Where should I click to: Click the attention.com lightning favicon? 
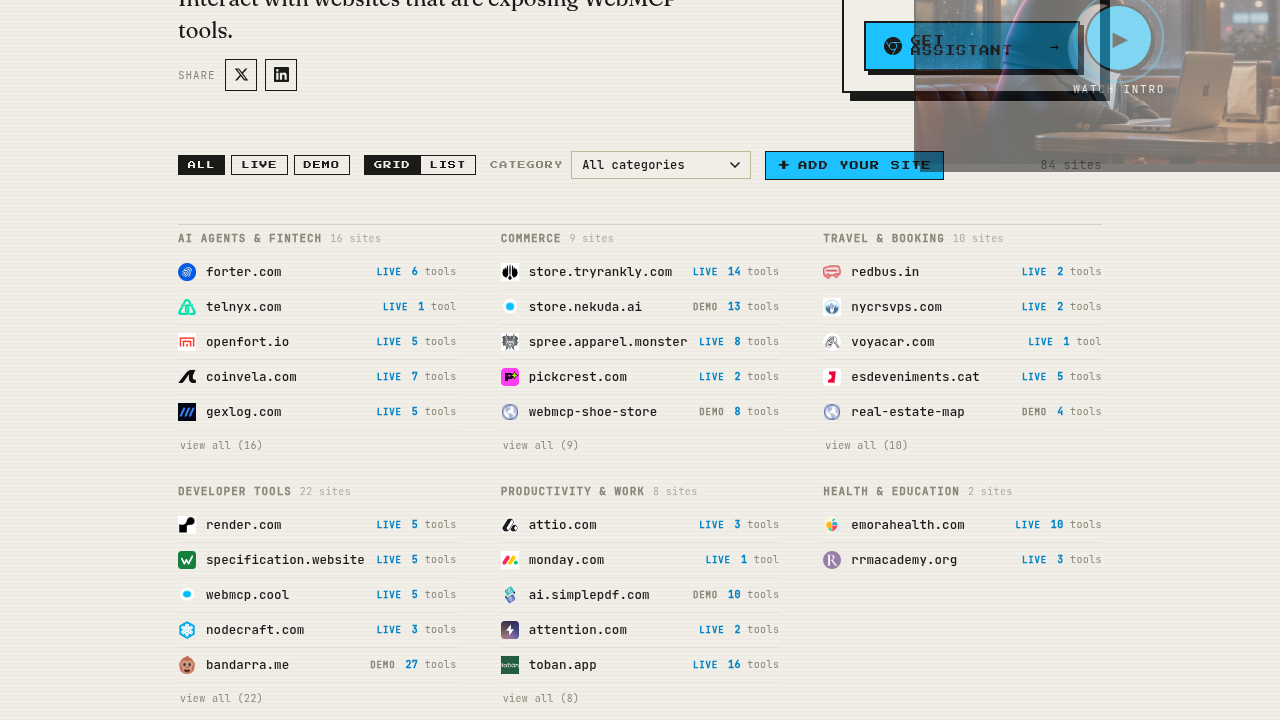point(510,630)
